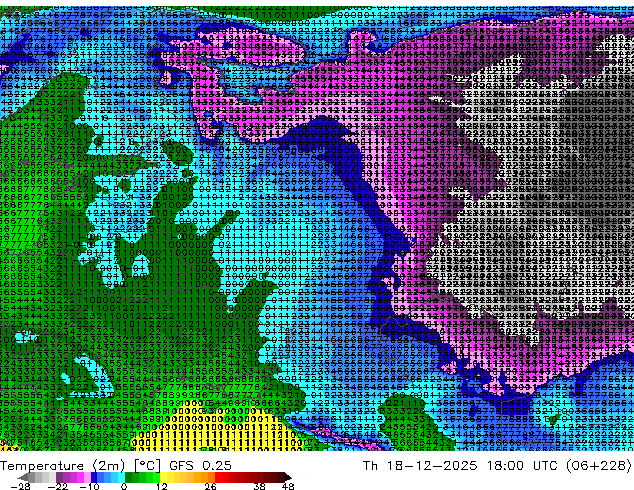Pick the yellow swatch in temperature legend
This screenshot has height=490, width=634.
click(x=163, y=477)
